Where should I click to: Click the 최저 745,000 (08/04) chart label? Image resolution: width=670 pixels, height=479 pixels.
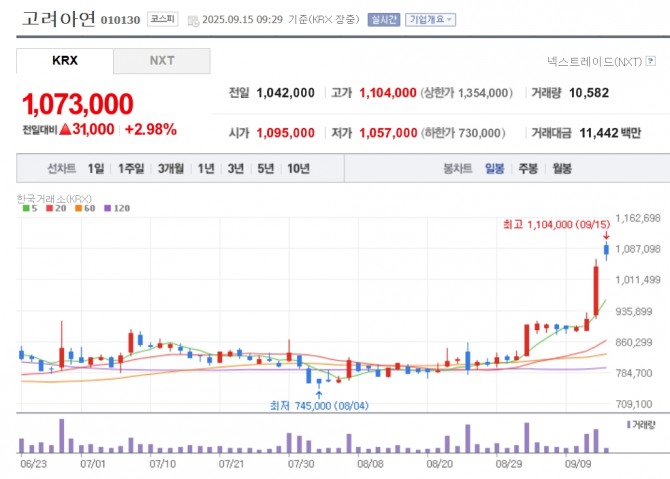click(319, 406)
